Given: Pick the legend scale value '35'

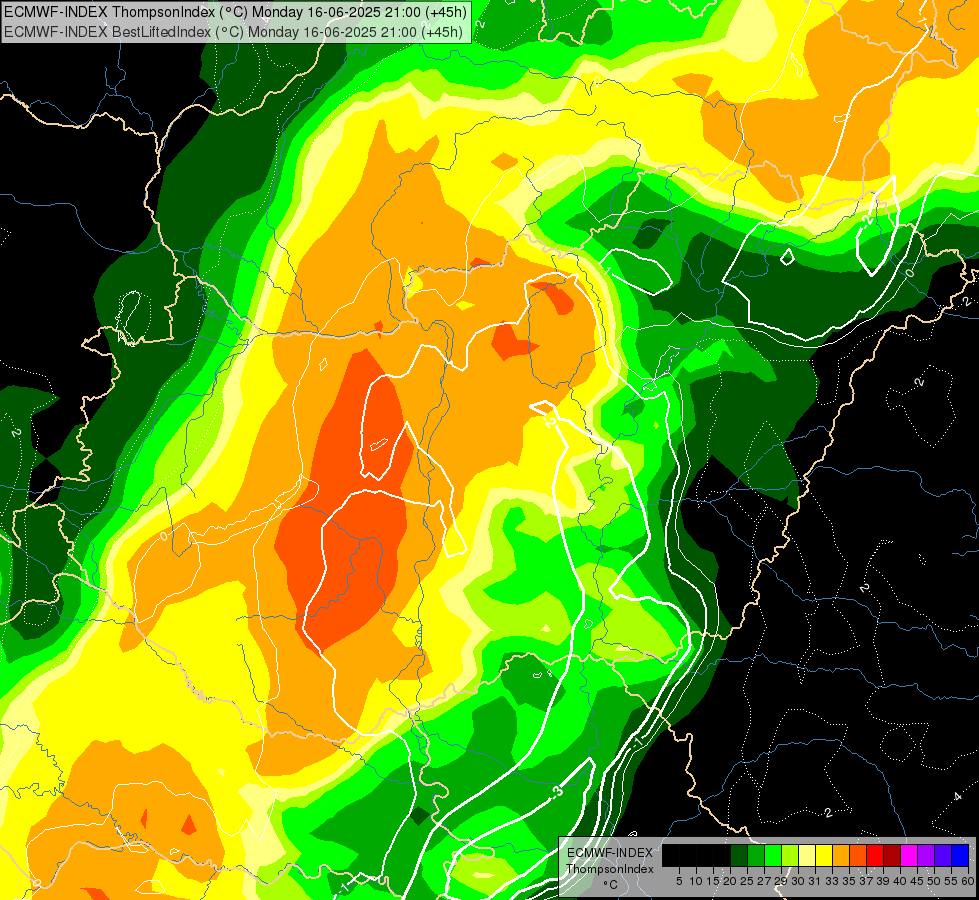Looking at the screenshot, I should (x=849, y=881).
